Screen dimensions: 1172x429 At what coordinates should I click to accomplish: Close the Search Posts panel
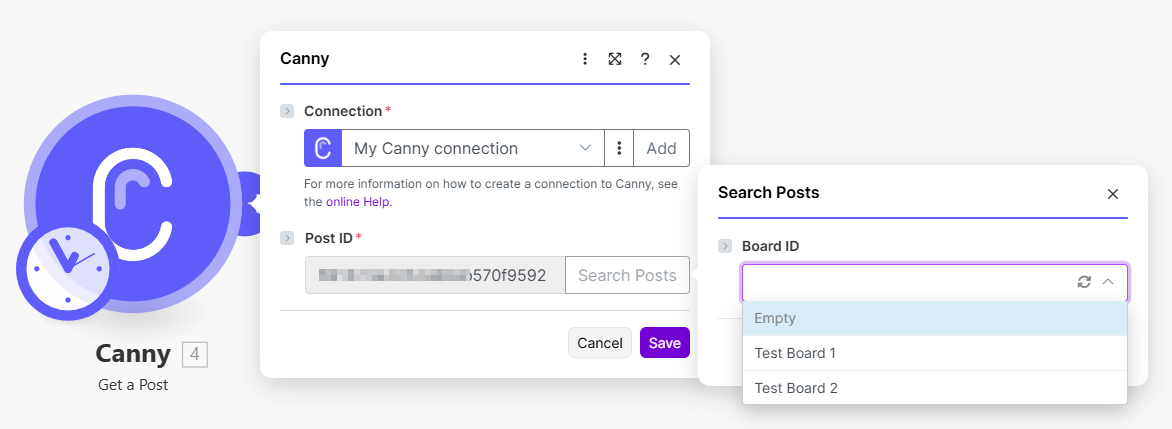[1112, 194]
